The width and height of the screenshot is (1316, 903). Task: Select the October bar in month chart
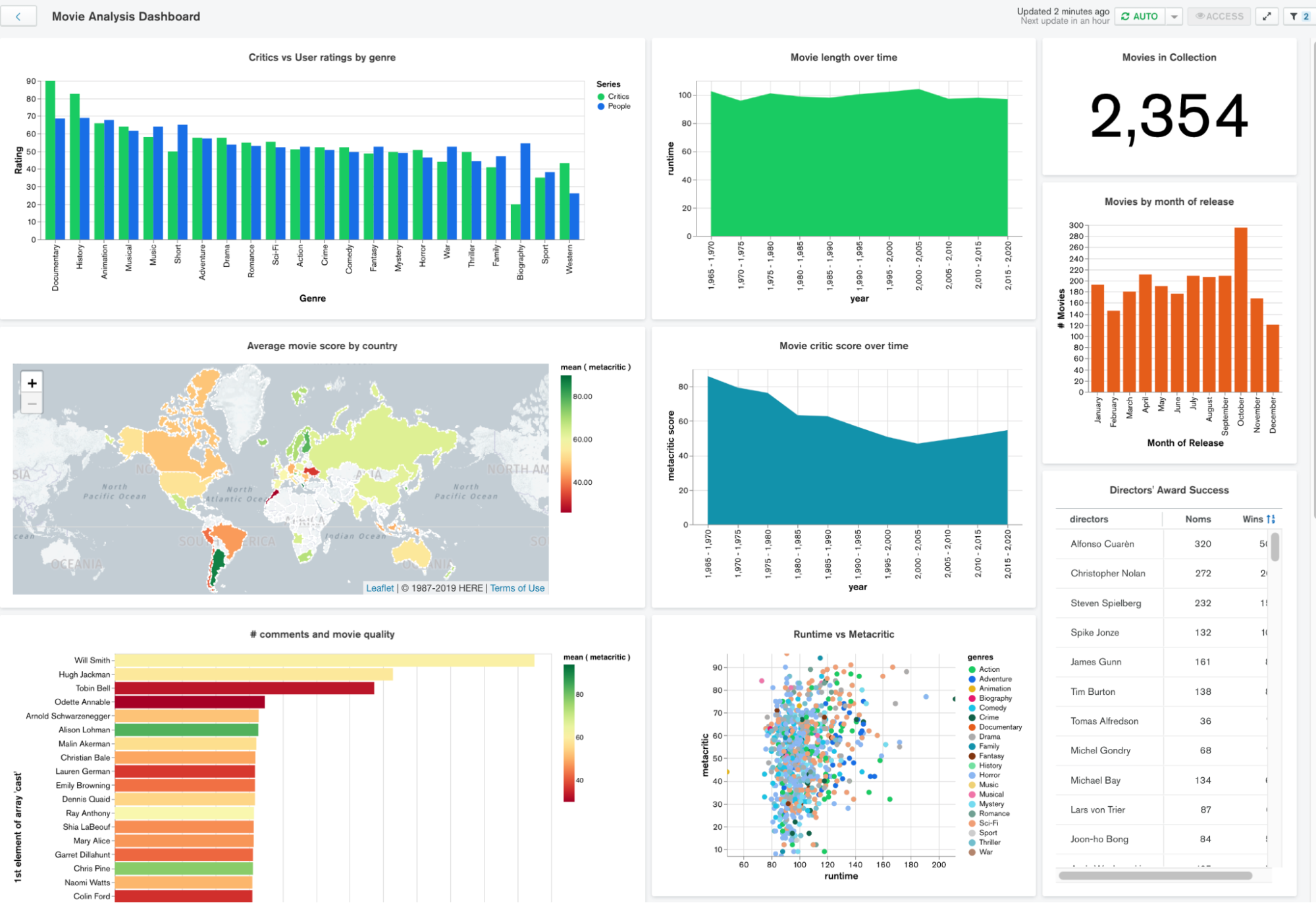point(1241,310)
